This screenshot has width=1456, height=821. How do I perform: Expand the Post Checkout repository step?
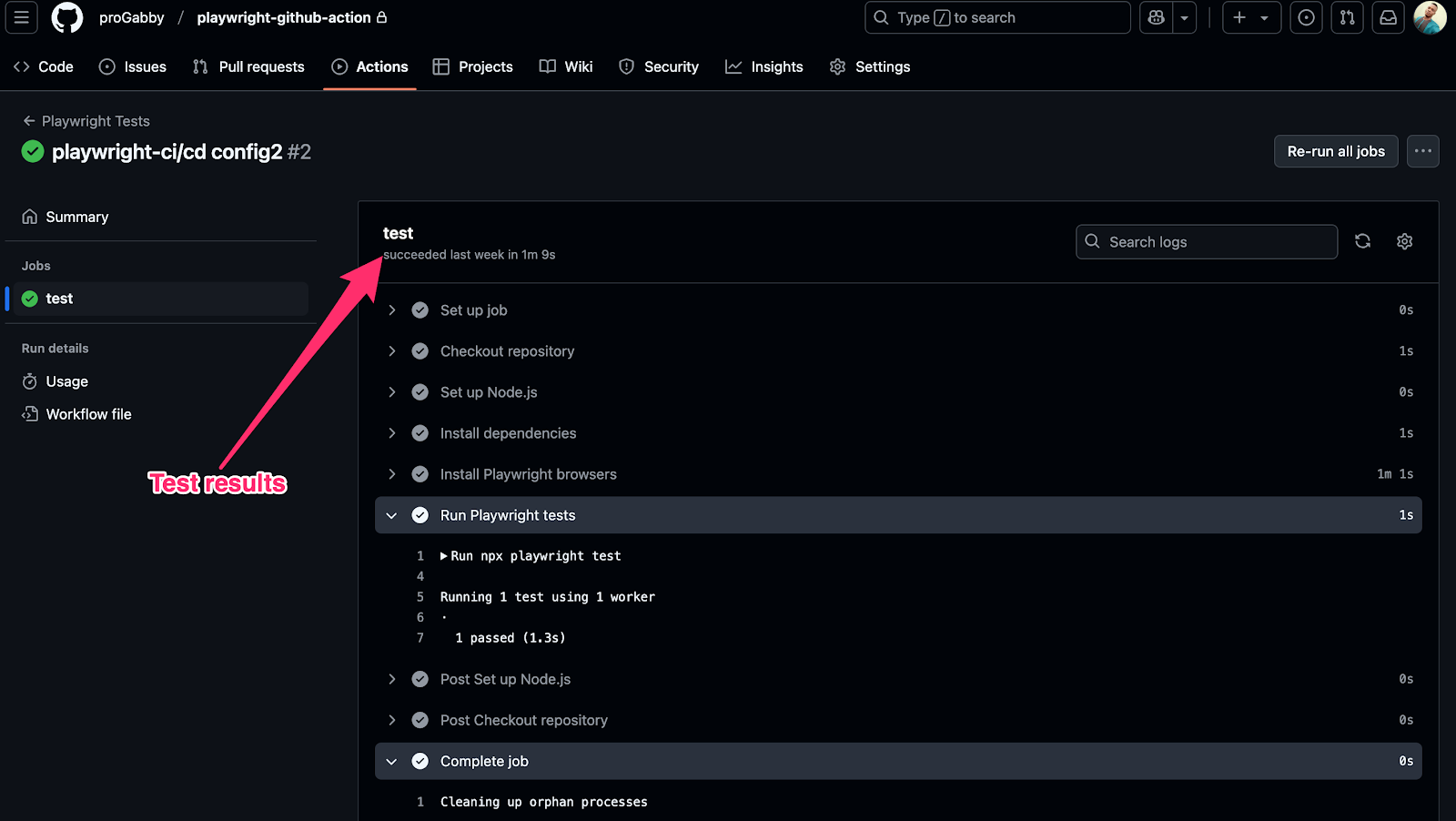point(898,720)
